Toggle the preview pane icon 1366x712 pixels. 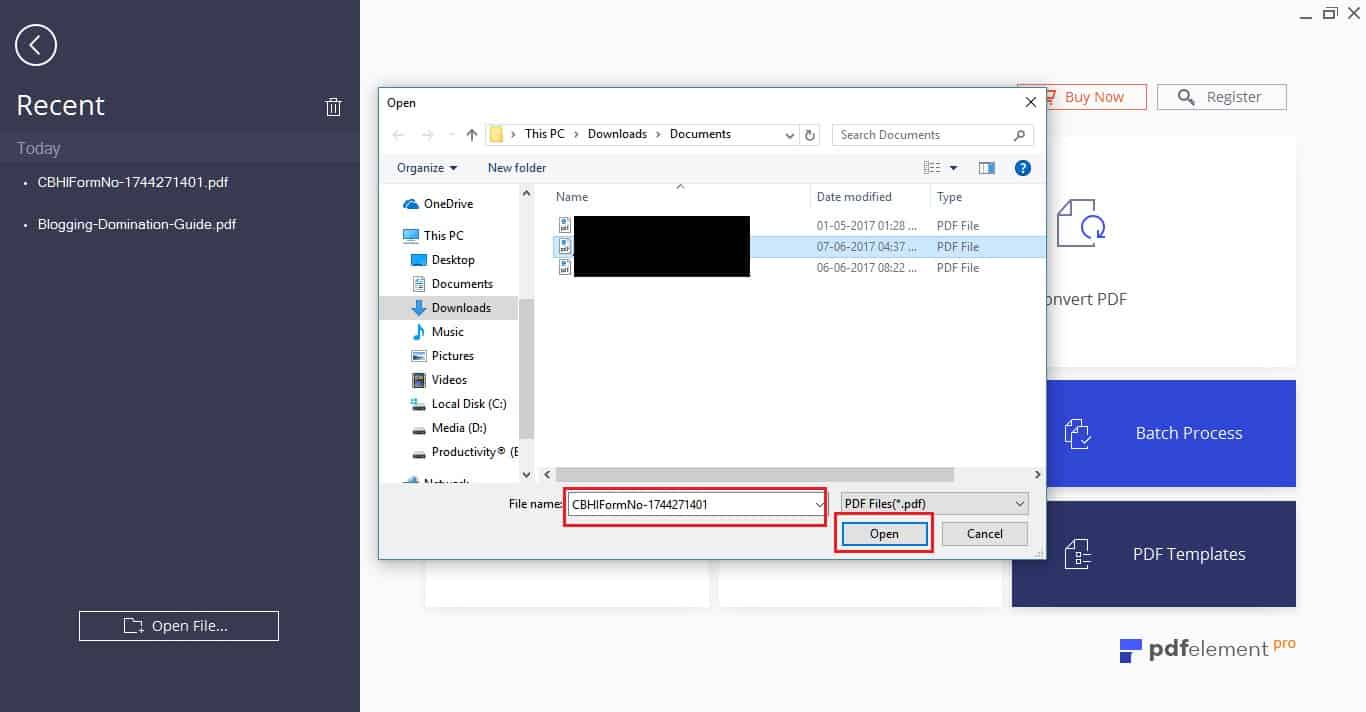pos(987,168)
